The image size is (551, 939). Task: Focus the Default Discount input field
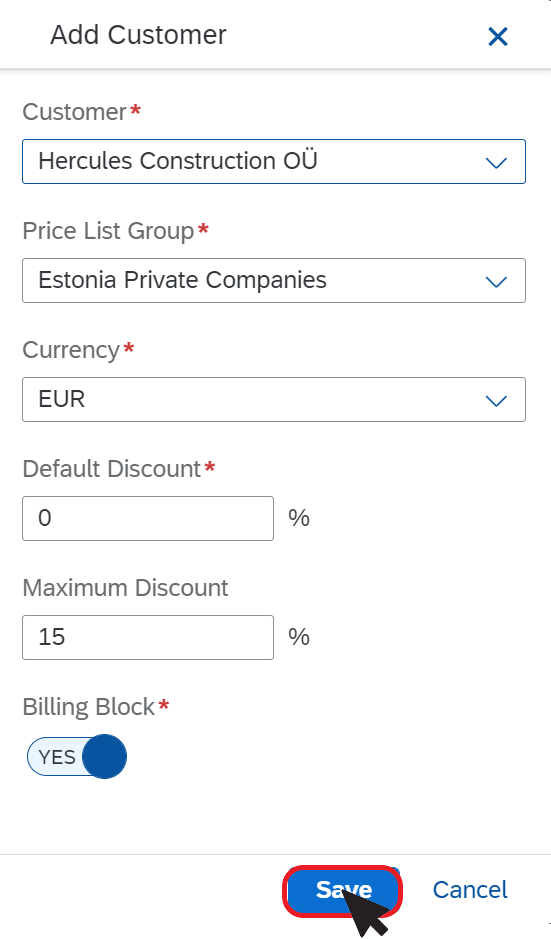tap(148, 518)
